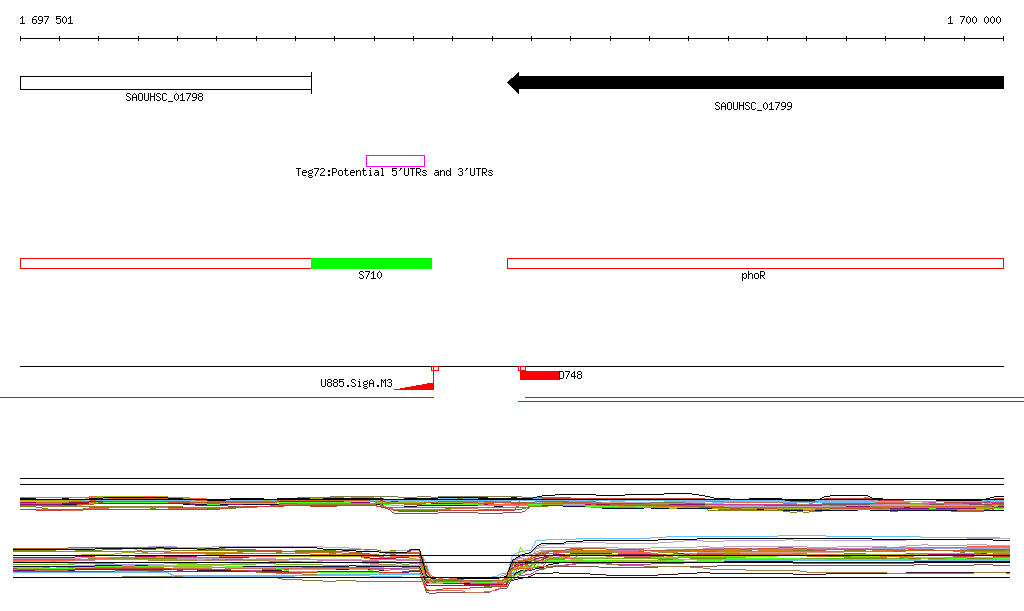
Task: Select the green S710 segment
Action: [x=372, y=264]
